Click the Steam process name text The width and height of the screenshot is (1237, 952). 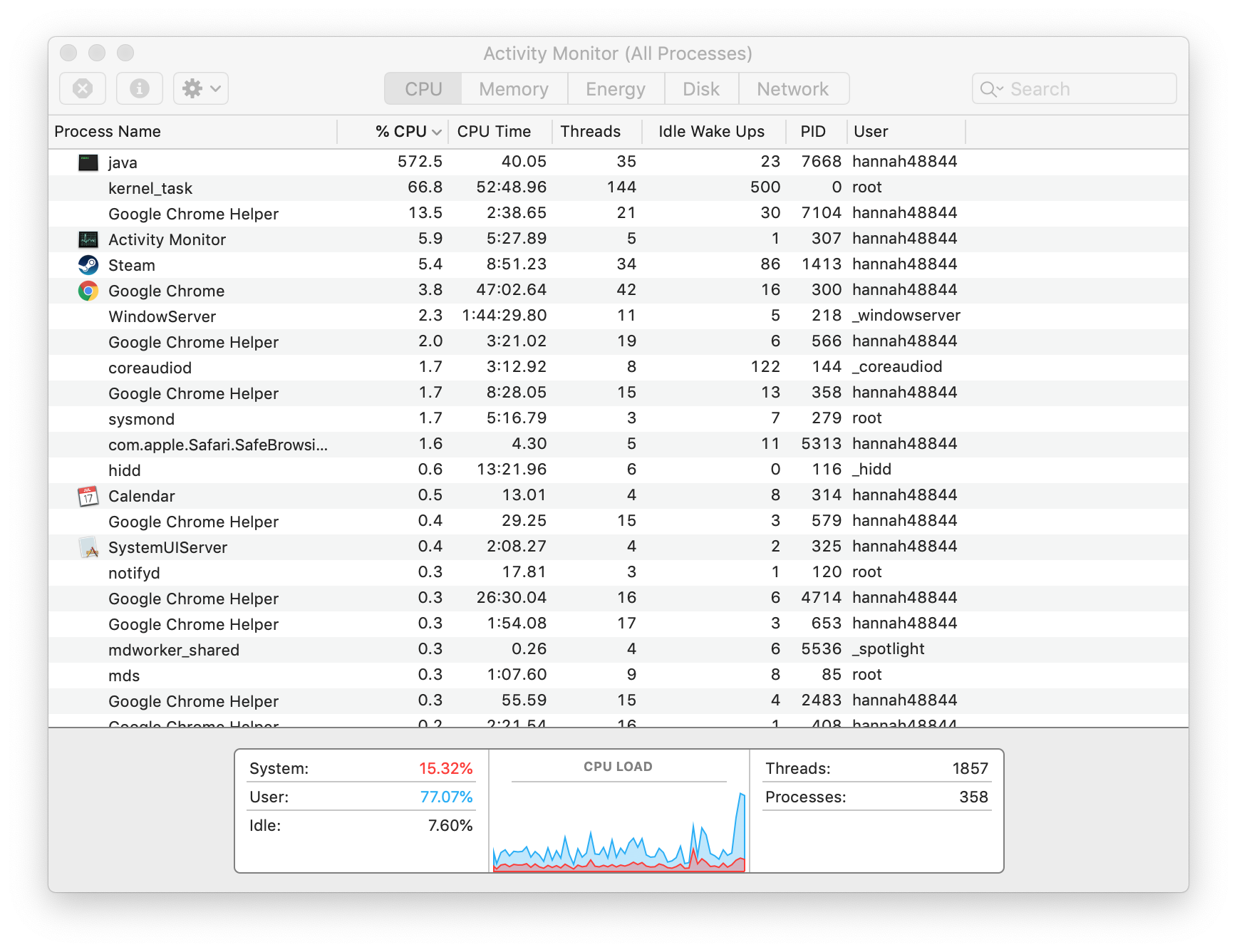pos(132,265)
